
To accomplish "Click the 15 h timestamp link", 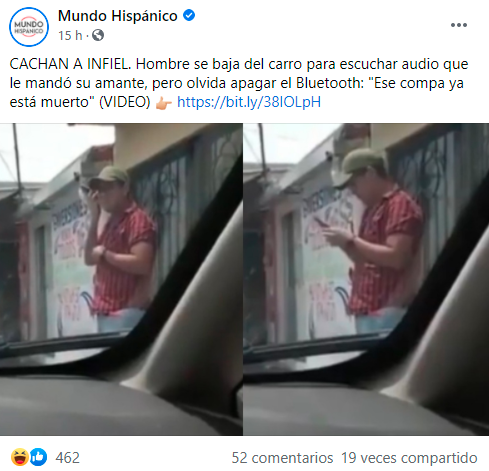I will click(70, 35).
